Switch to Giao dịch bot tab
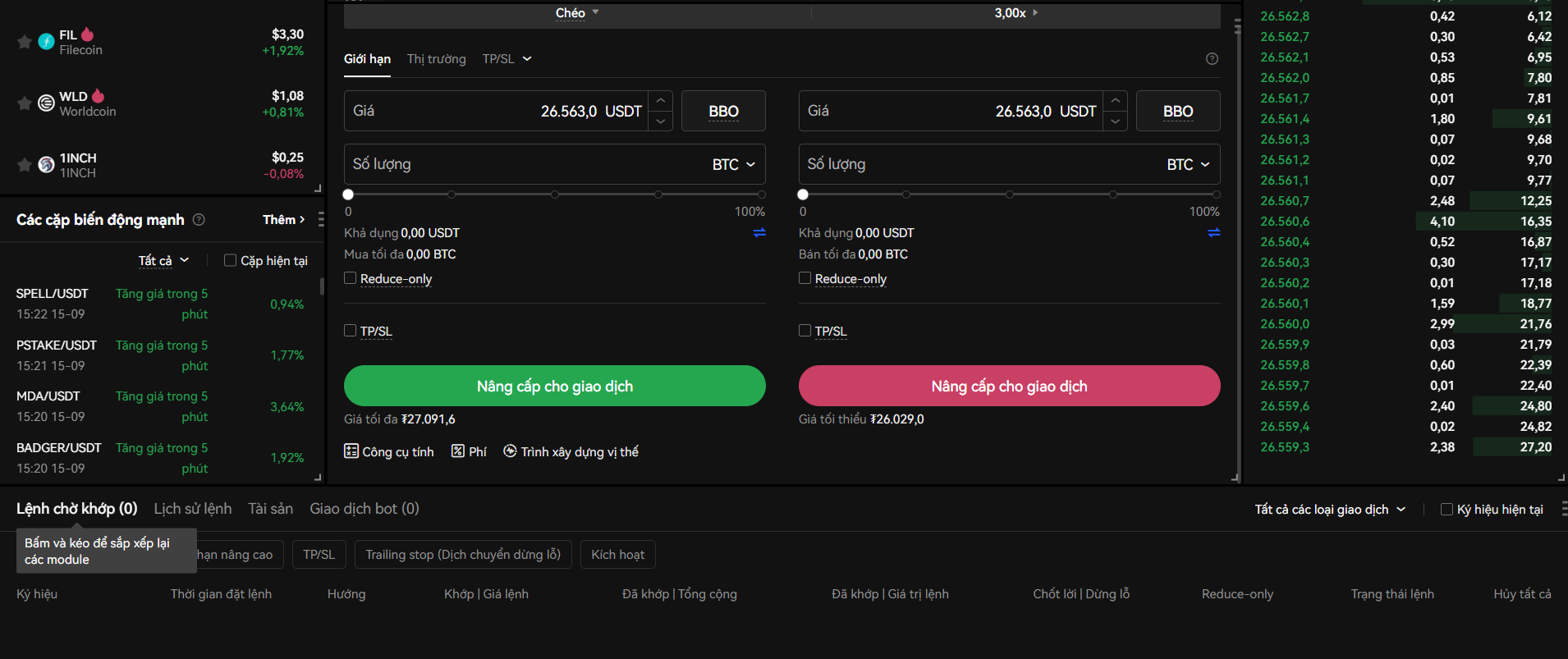The image size is (1568, 659). 364,509
